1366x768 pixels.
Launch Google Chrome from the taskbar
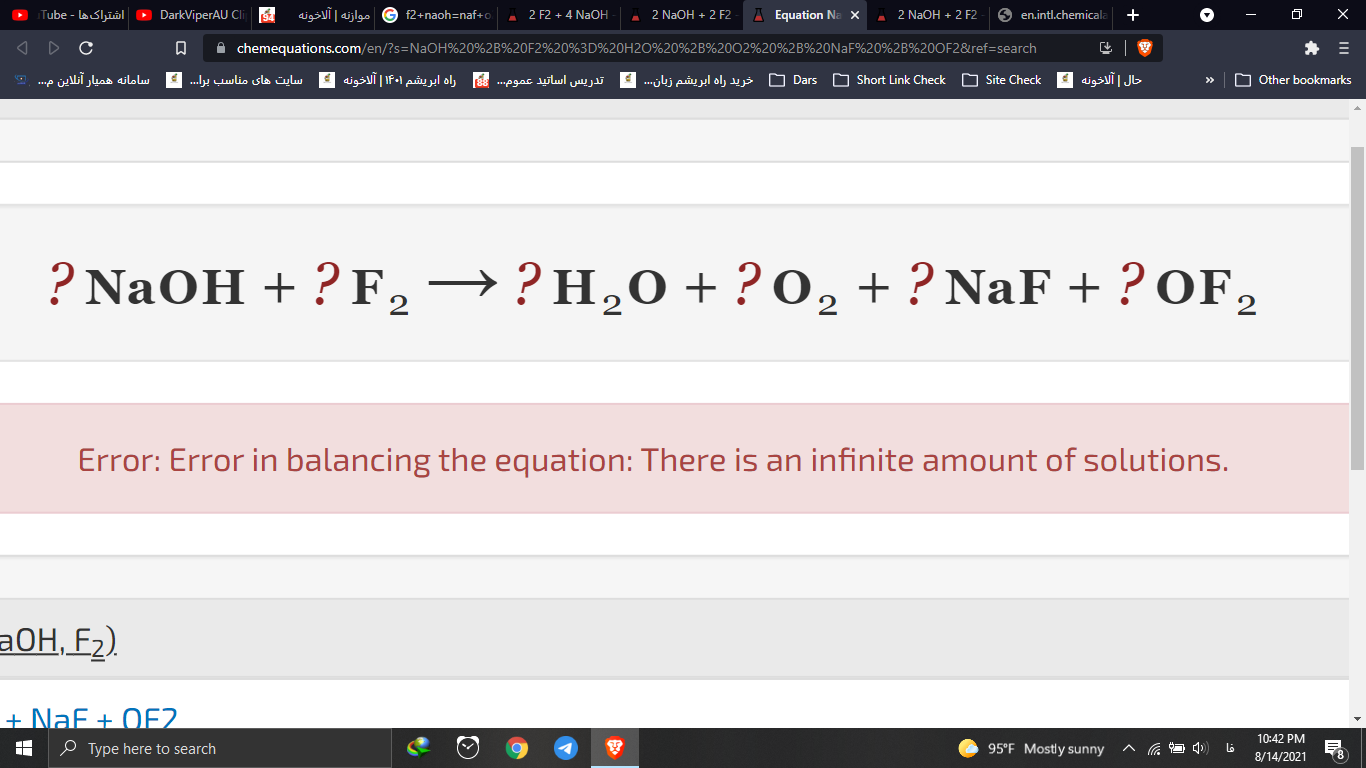pos(516,748)
